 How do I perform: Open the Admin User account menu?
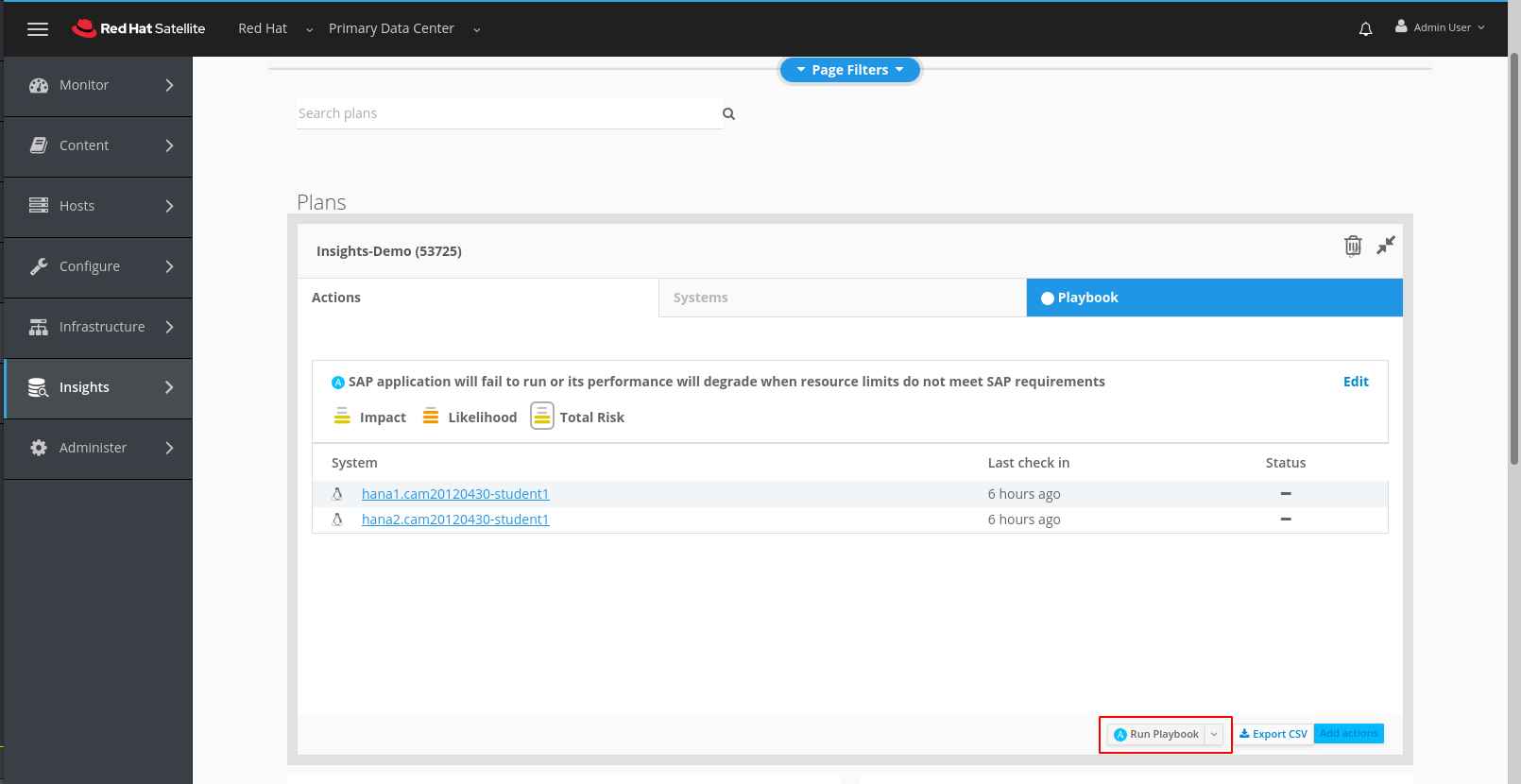coord(1440,27)
